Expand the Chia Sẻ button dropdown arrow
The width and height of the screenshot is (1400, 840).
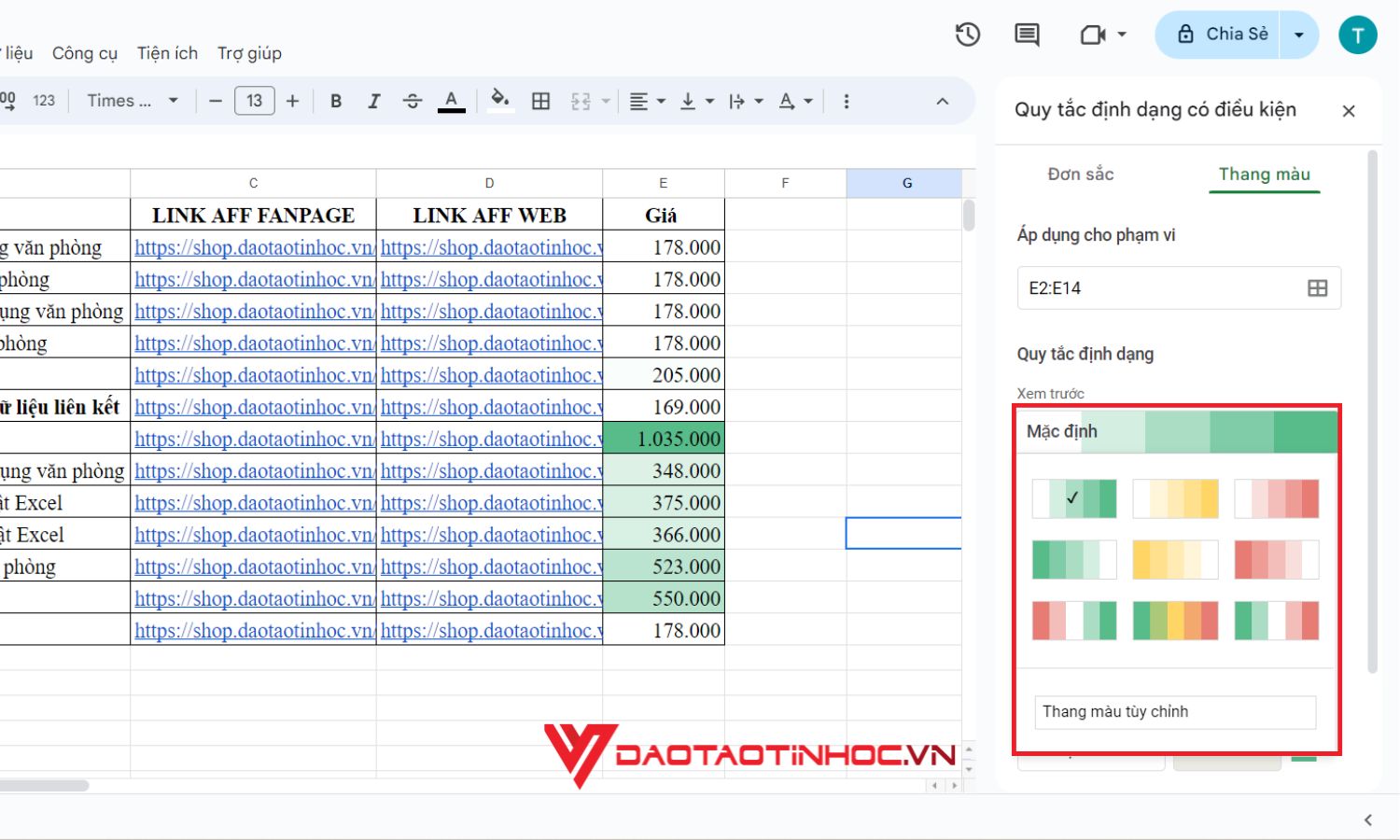(1298, 34)
